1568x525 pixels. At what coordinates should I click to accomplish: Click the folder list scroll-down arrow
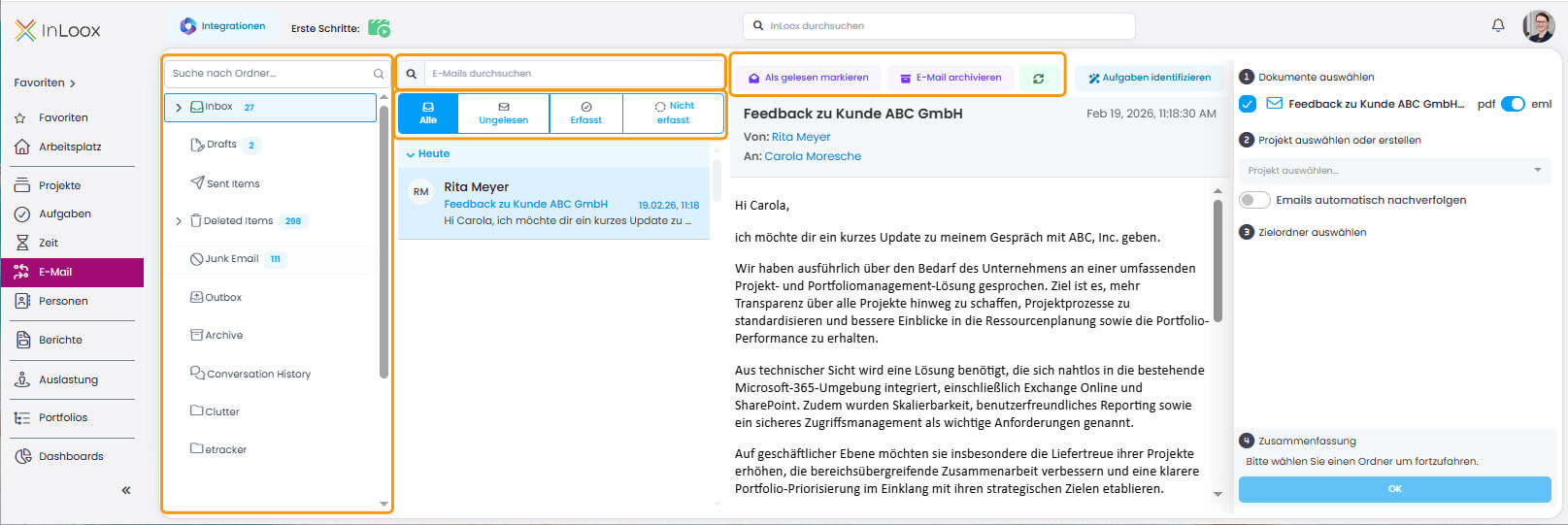pos(384,505)
